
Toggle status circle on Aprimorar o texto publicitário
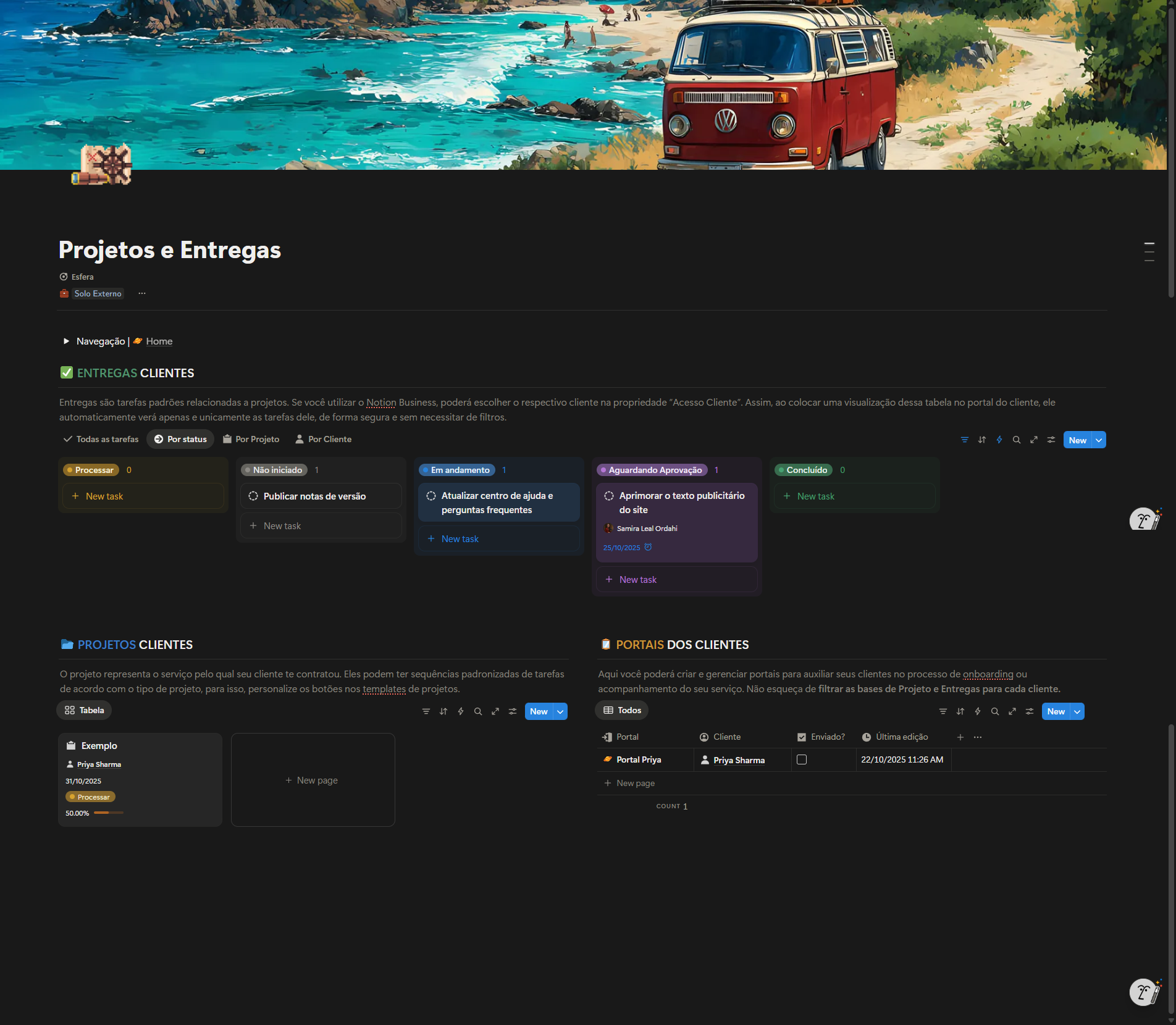(x=609, y=496)
